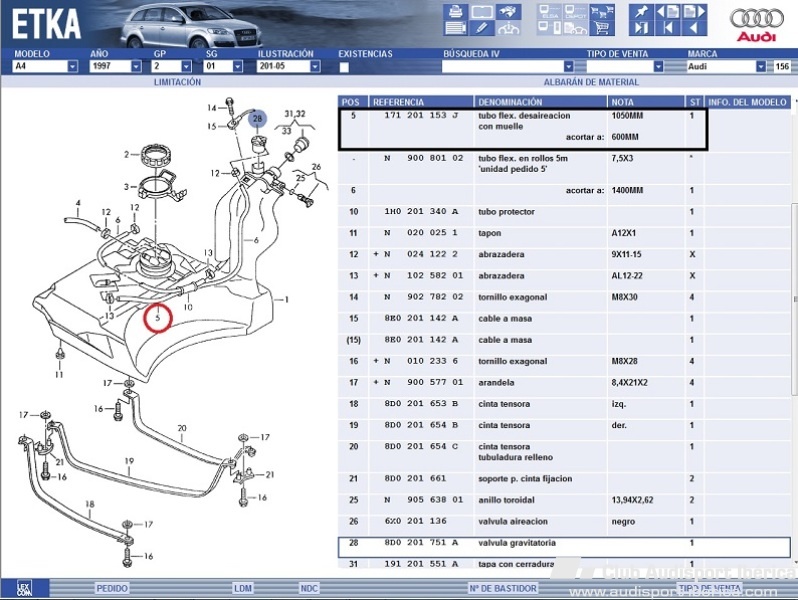Open the binoculars search tool
This screenshot has width=798, height=600.
tap(508, 12)
